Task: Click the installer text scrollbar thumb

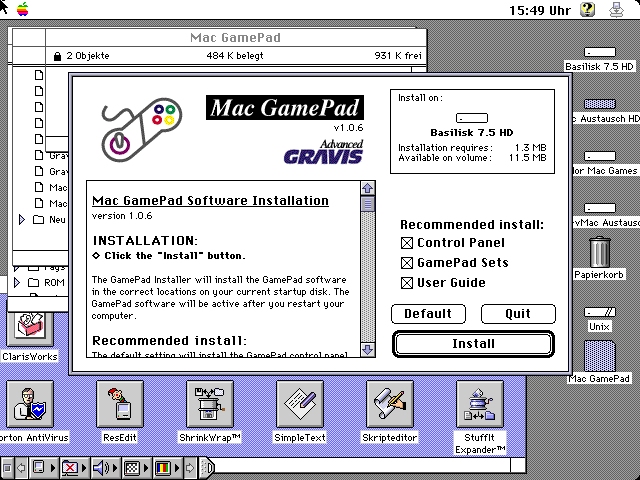Action: (x=368, y=204)
